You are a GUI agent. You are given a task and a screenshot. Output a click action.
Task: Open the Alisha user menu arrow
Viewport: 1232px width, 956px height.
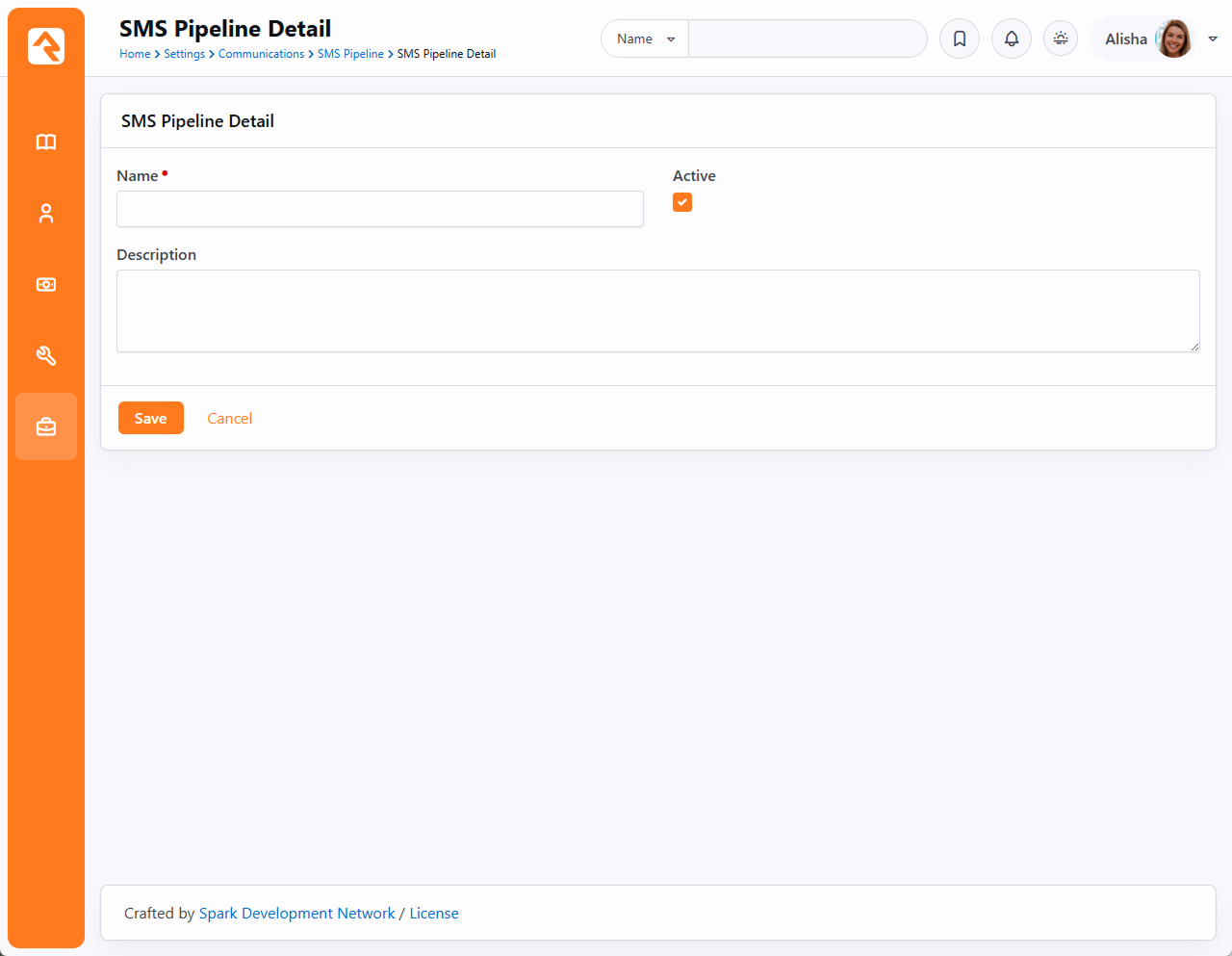coord(1213,39)
